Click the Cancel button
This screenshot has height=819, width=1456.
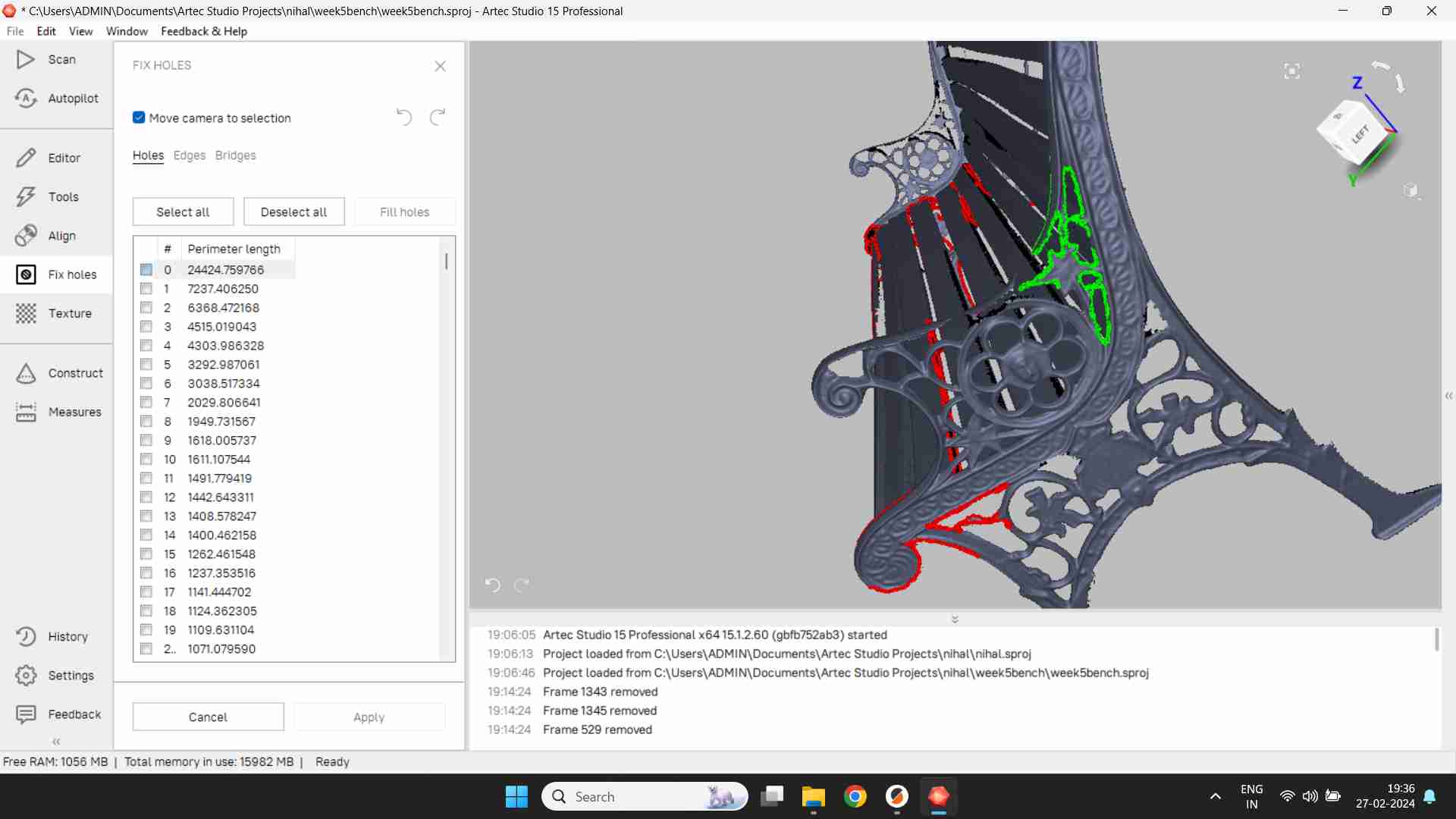[208, 717]
